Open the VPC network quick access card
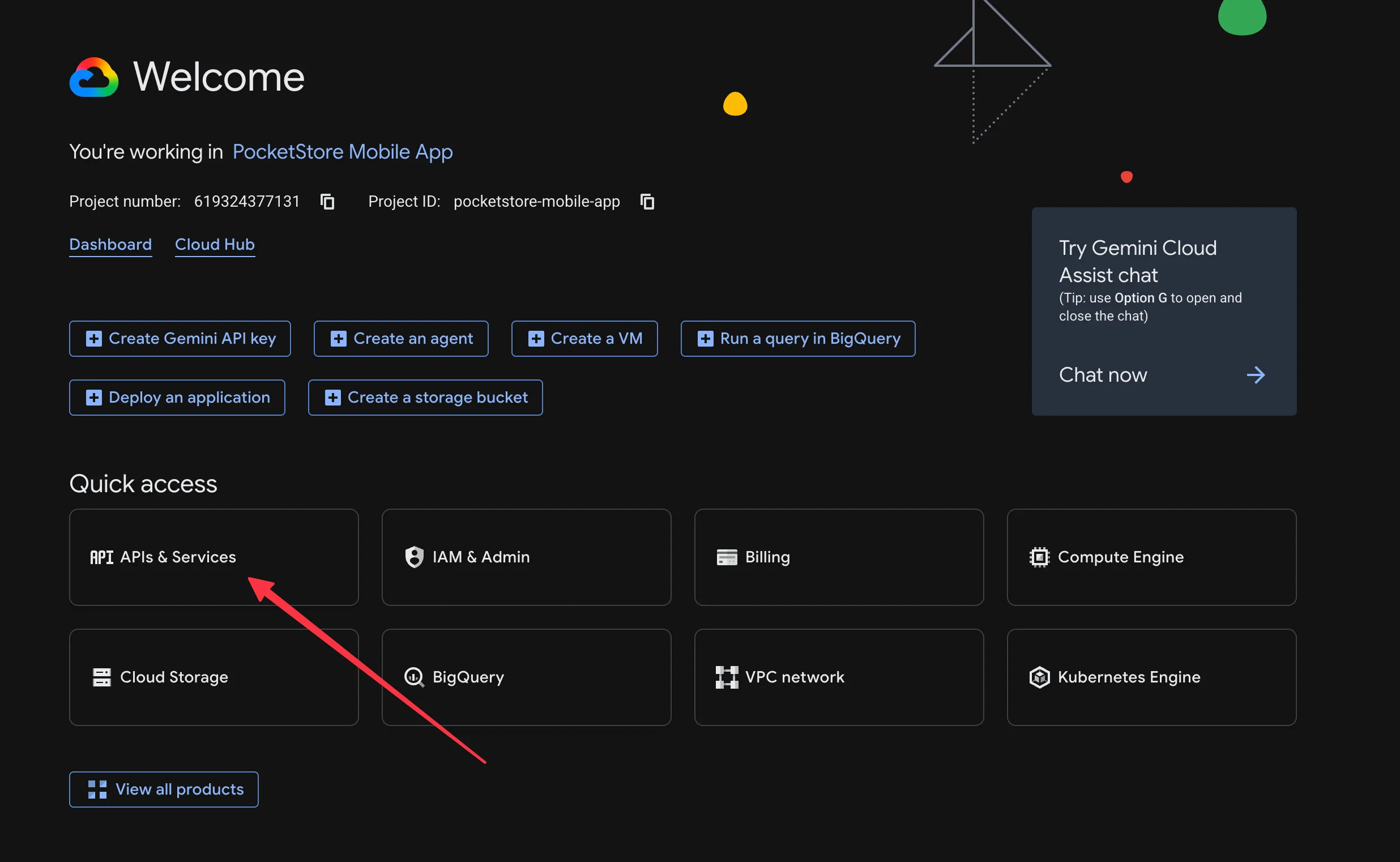This screenshot has height=862, width=1400. (x=839, y=677)
